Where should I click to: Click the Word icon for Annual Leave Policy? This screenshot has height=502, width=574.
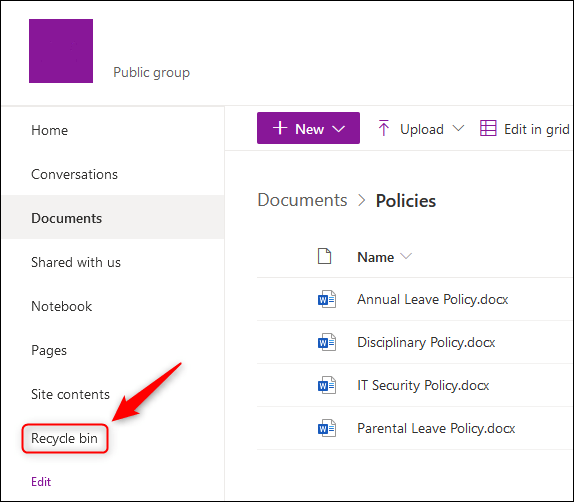tap(327, 300)
